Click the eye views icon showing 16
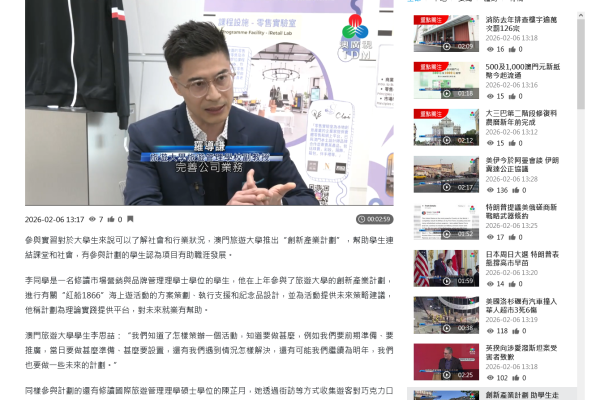This screenshot has height=400, width=600. click(x=490, y=49)
